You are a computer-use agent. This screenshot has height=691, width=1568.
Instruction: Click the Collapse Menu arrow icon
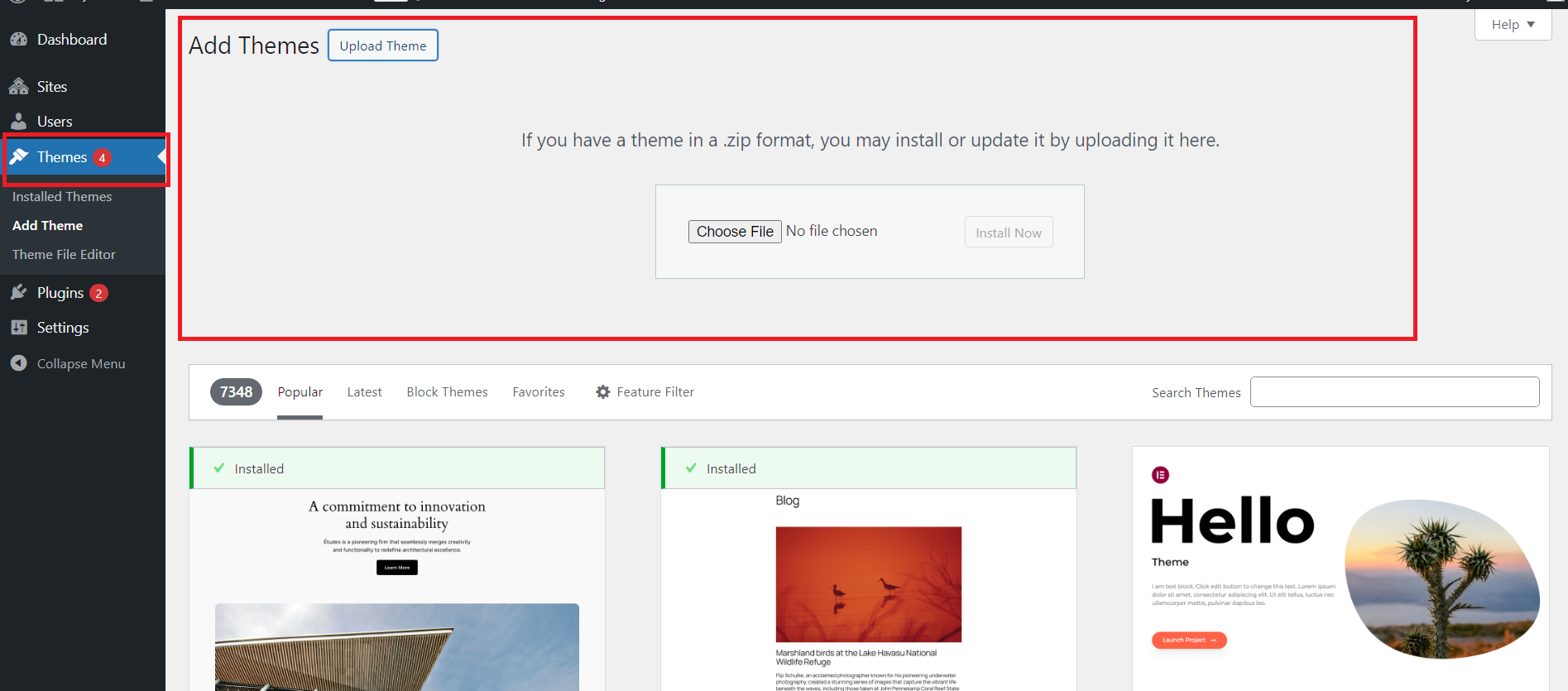(18, 363)
